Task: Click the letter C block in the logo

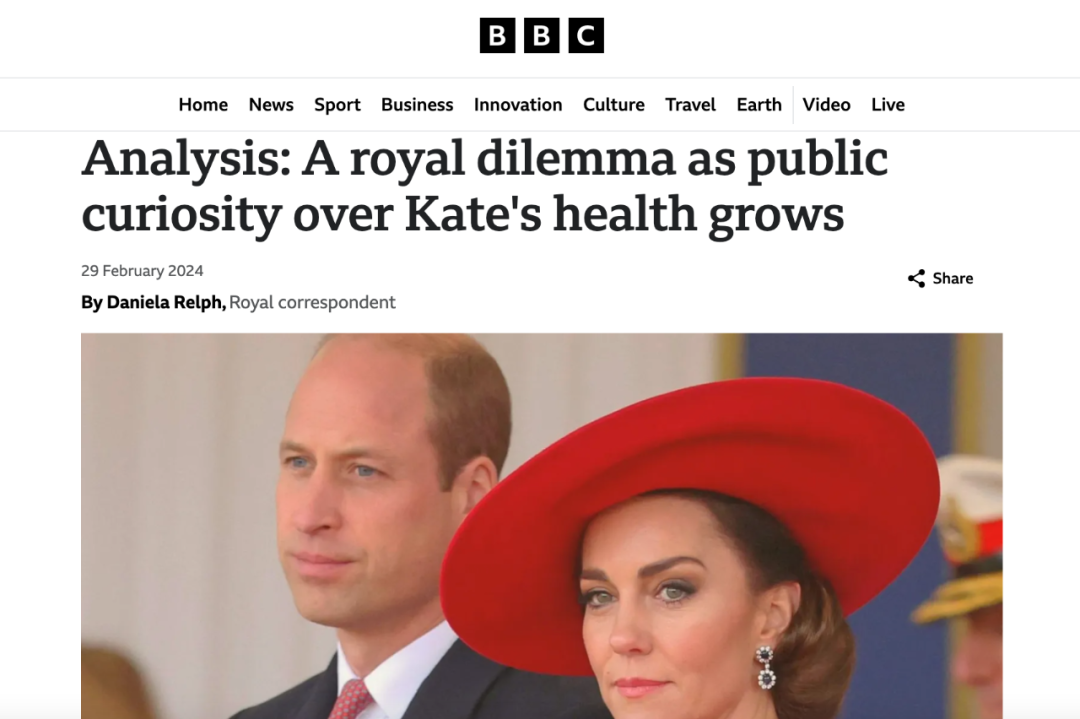Action: [x=586, y=36]
